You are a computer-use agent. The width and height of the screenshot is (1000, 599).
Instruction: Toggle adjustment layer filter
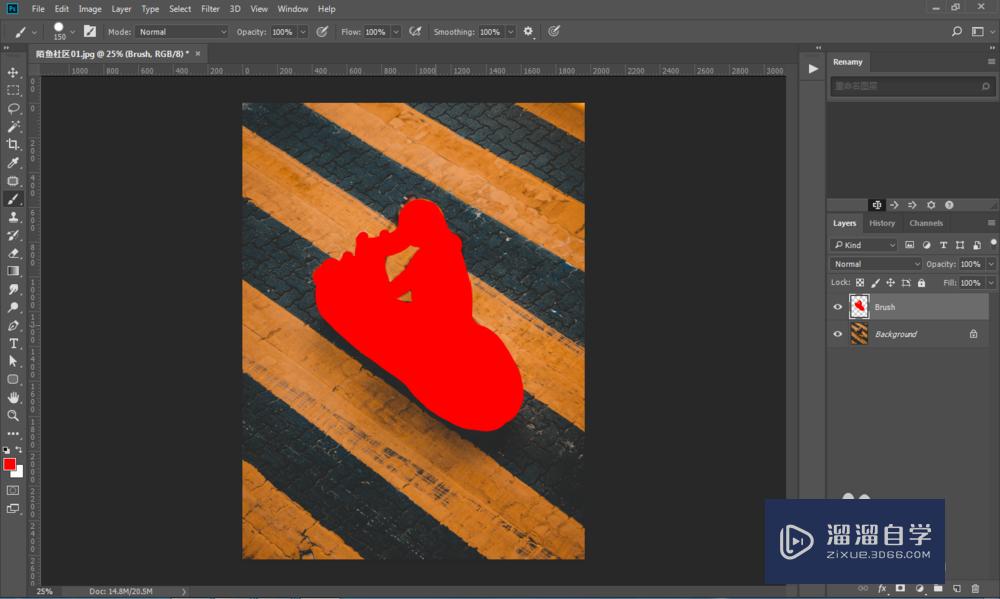[927, 245]
